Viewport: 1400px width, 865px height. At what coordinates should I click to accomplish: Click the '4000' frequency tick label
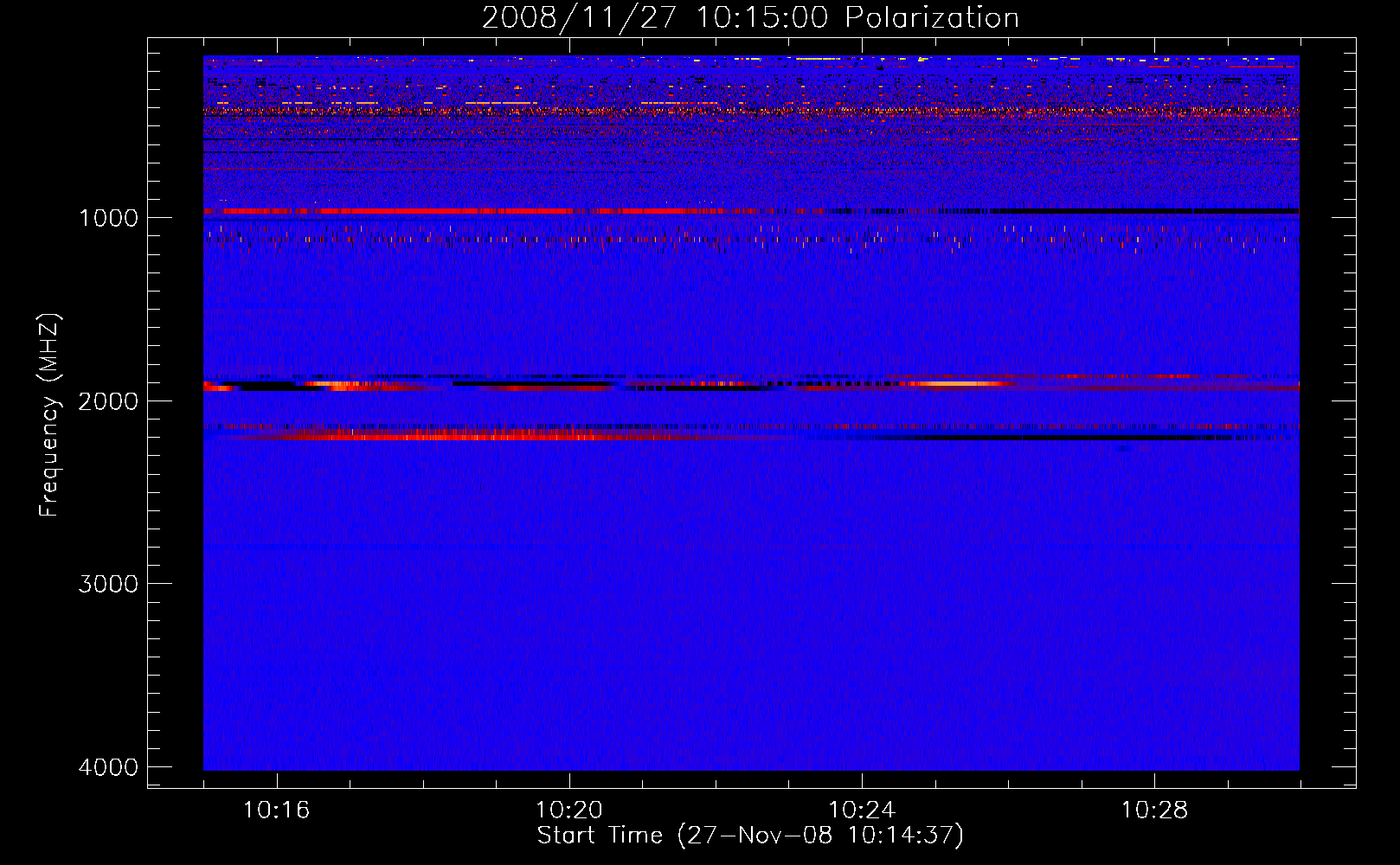coord(108,767)
